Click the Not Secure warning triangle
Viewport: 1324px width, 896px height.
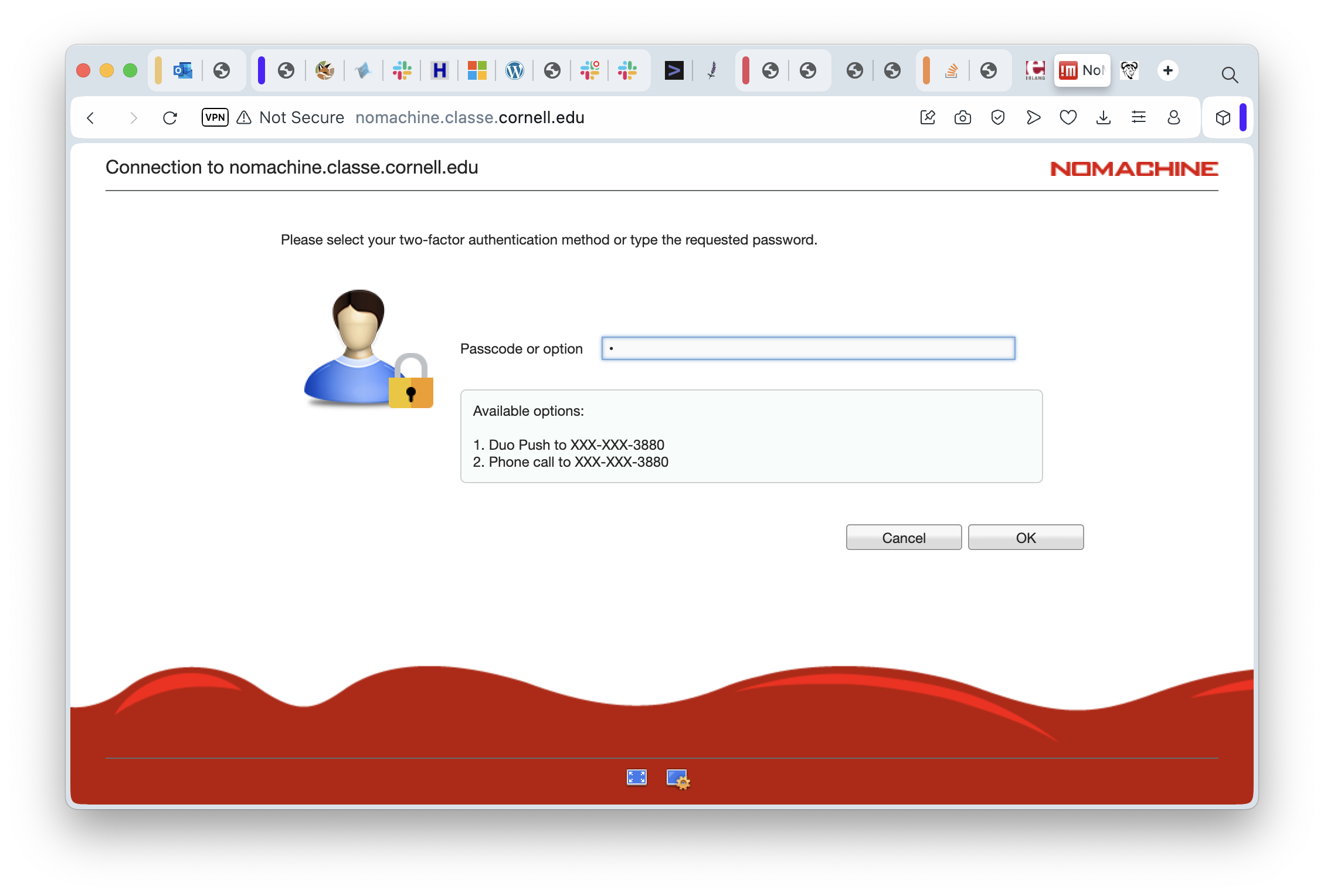[x=244, y=118]
